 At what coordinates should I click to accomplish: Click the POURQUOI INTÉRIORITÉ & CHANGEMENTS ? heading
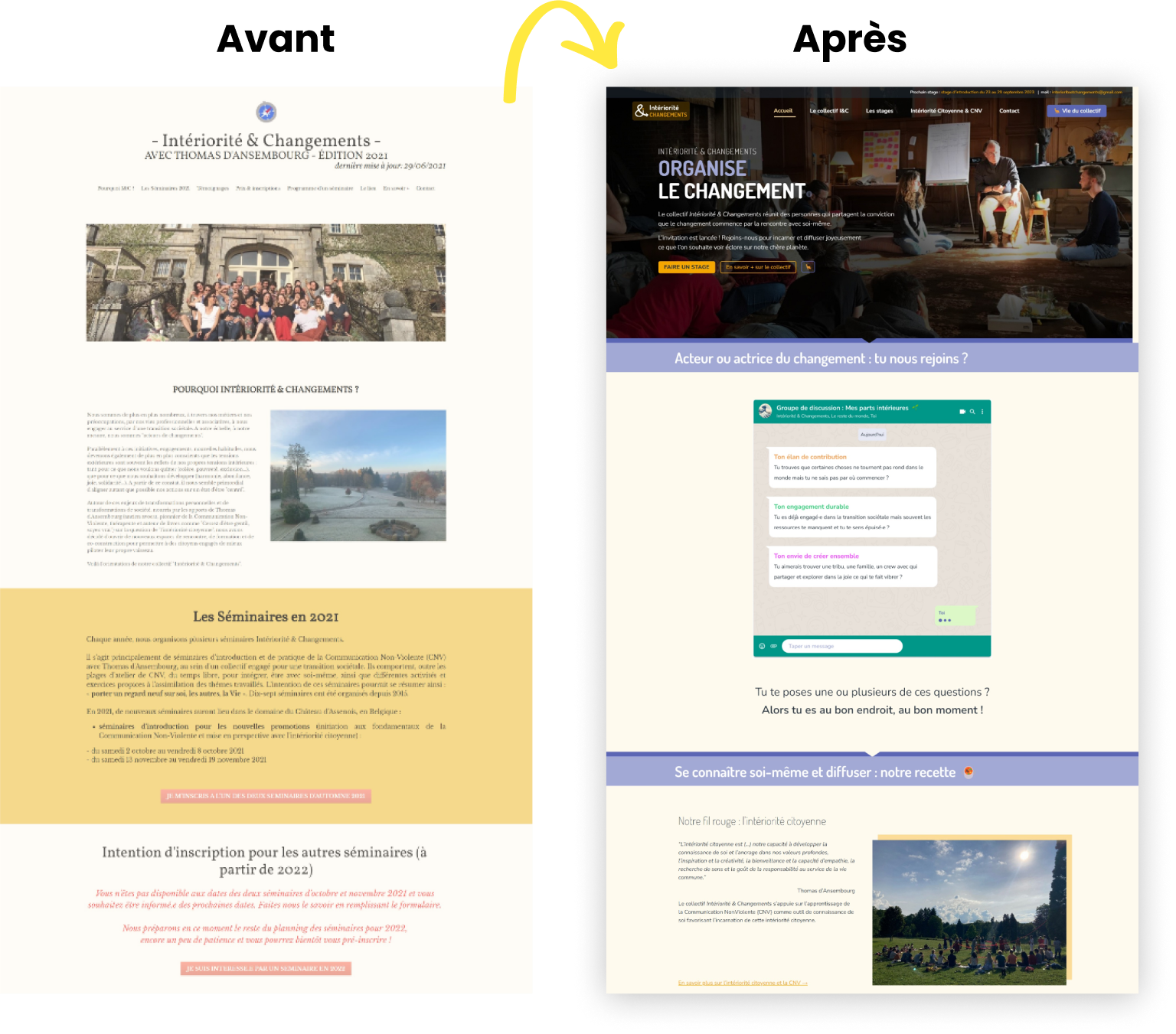pyautogui.click(x=266, y=390)
